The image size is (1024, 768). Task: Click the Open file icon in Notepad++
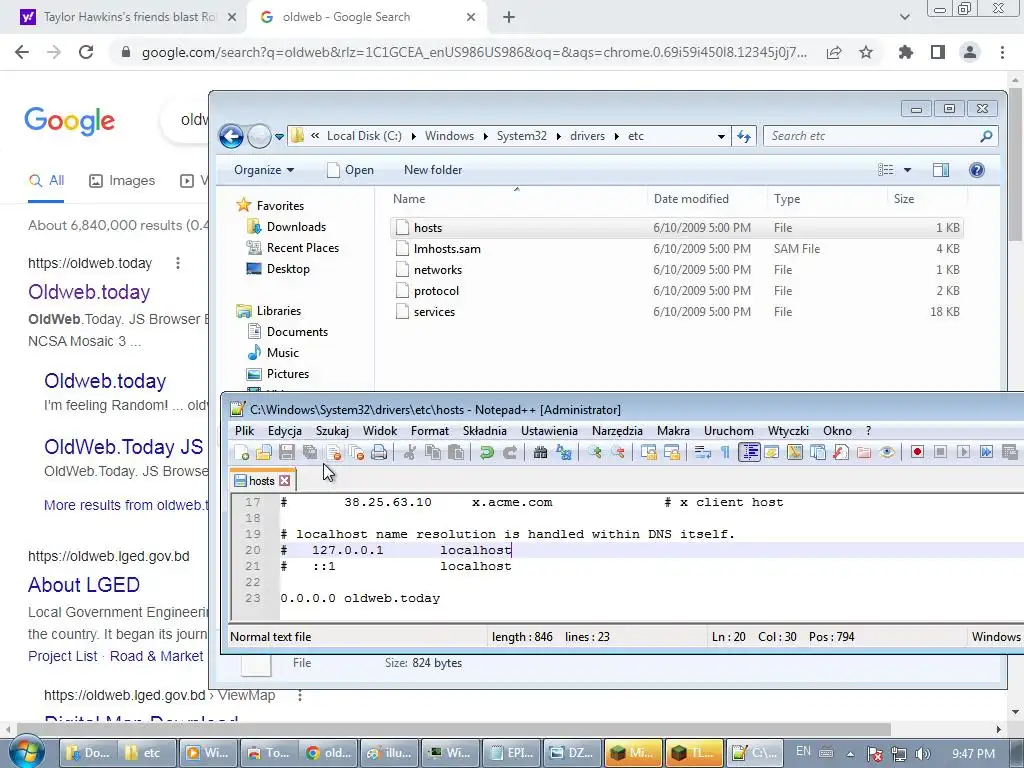263,452
